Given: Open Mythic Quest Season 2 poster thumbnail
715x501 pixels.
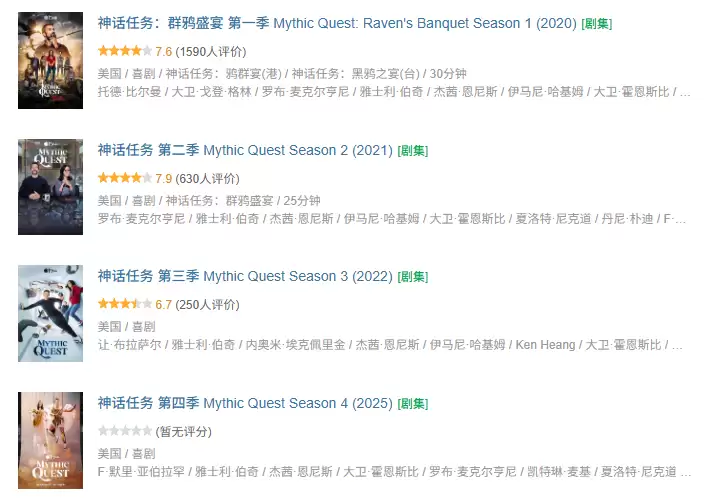Looking at the screenshot, I should [x=50, y=187].
